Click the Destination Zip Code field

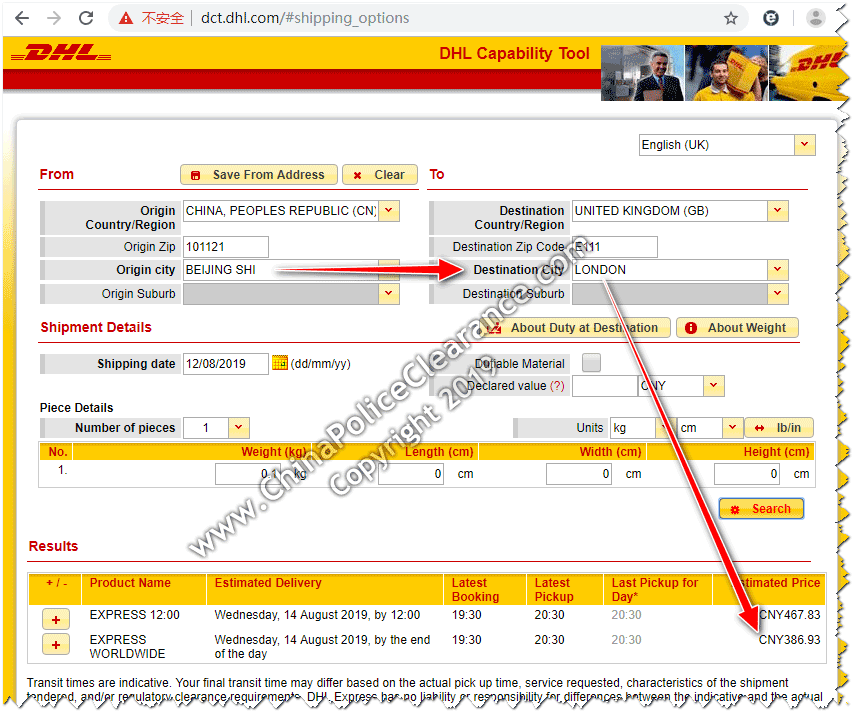pos(615,247)
